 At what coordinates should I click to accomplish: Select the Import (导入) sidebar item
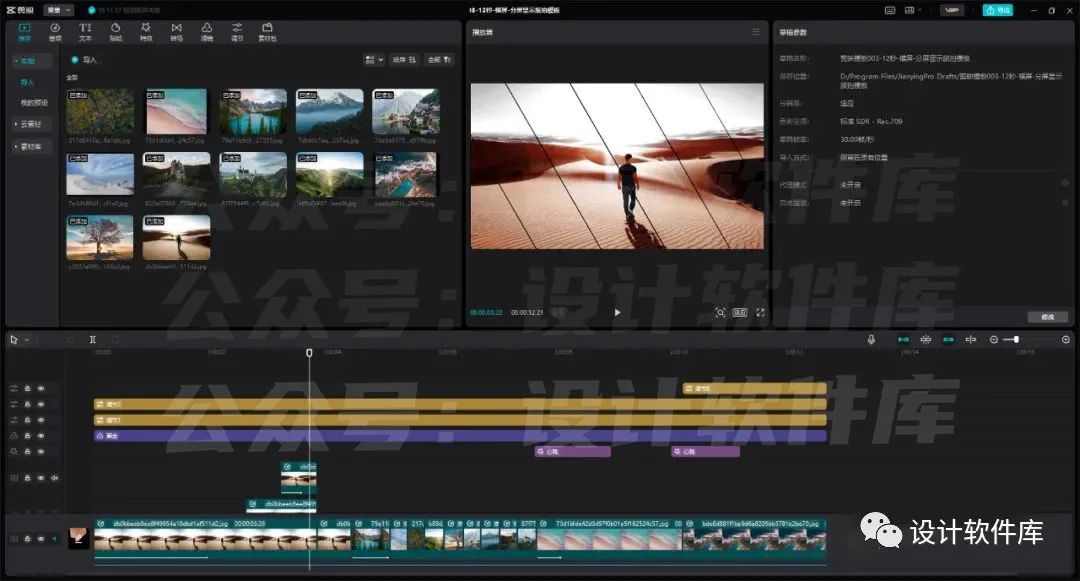27,83
